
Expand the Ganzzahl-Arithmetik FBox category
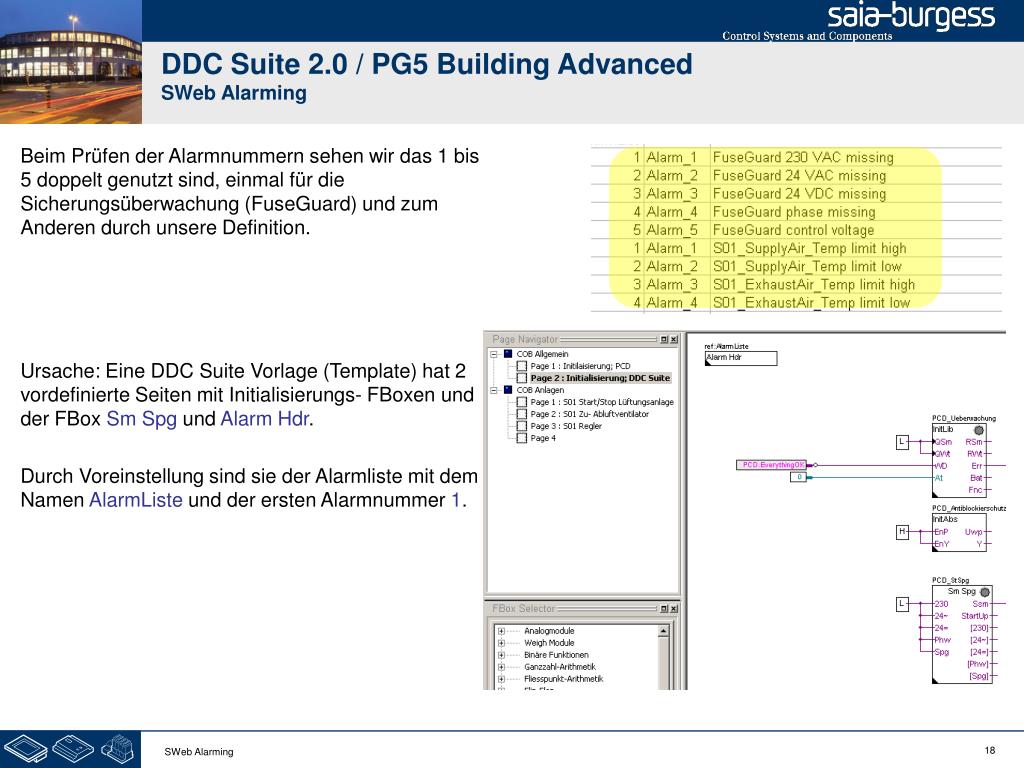pyautogui.click(x=501, y=667)
